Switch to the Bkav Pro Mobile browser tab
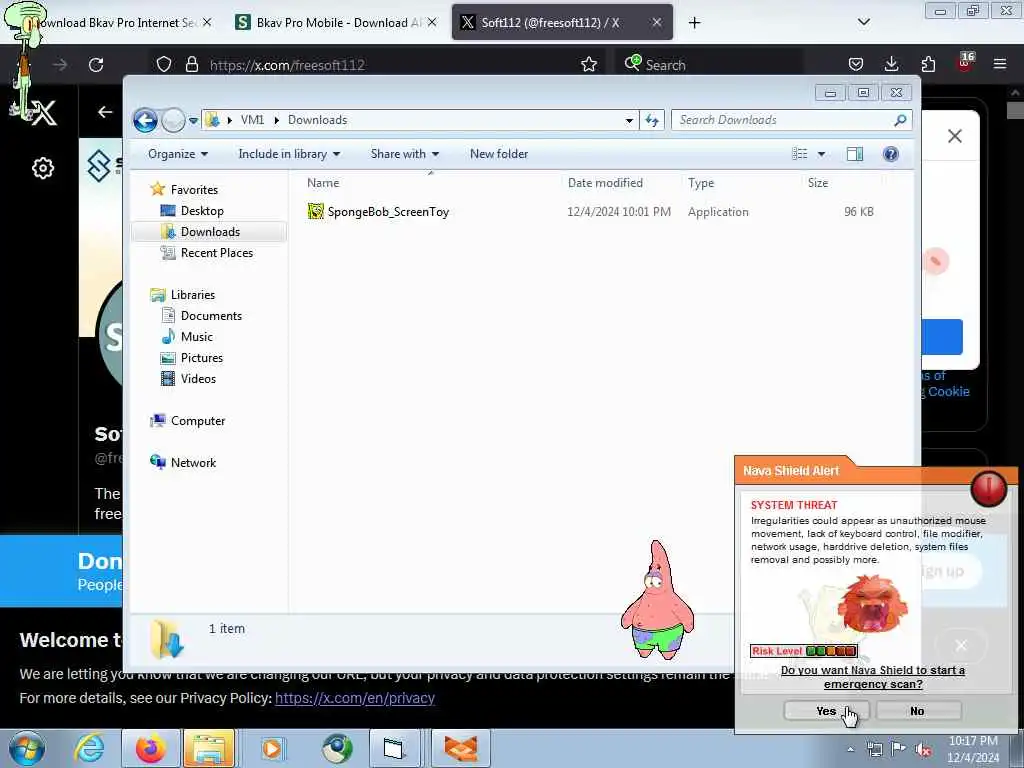The image size is (1024, 768). pyautogui.click(x=336, y=23)
